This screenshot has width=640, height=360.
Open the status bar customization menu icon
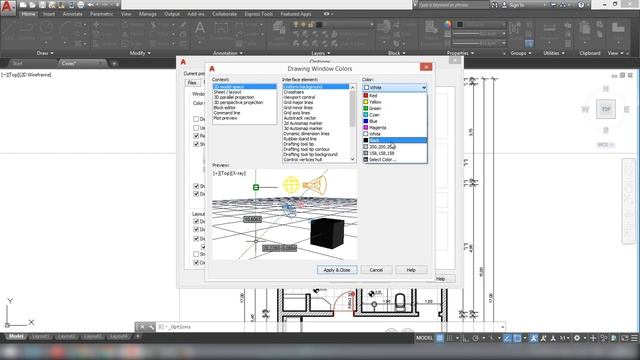pos(634,338)
